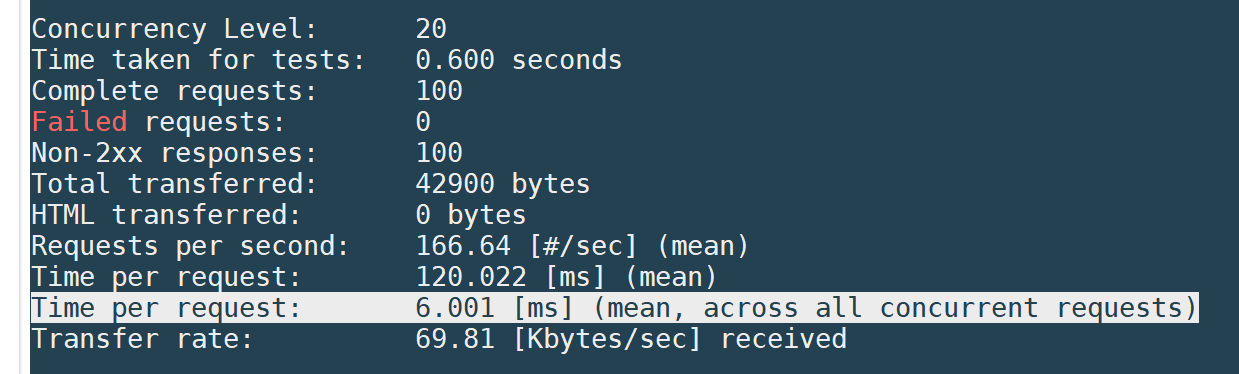
Task: Click the Transfer rate label
Action: click(143, 339)
